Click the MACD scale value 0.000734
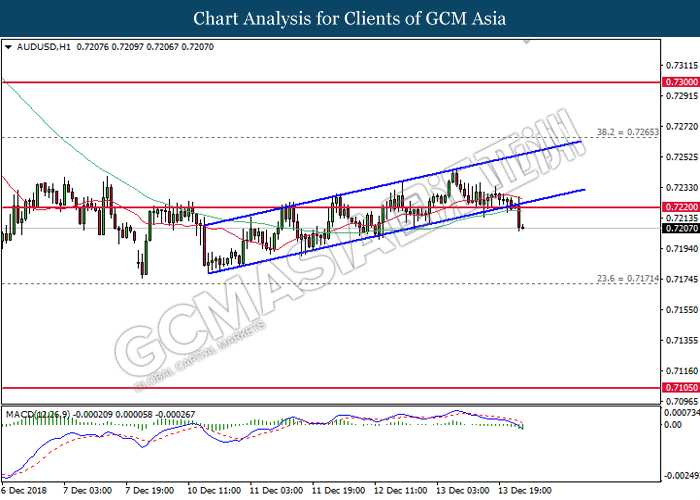Image resolution: width=700 pixels, height=500 pixels. point(682,413)
